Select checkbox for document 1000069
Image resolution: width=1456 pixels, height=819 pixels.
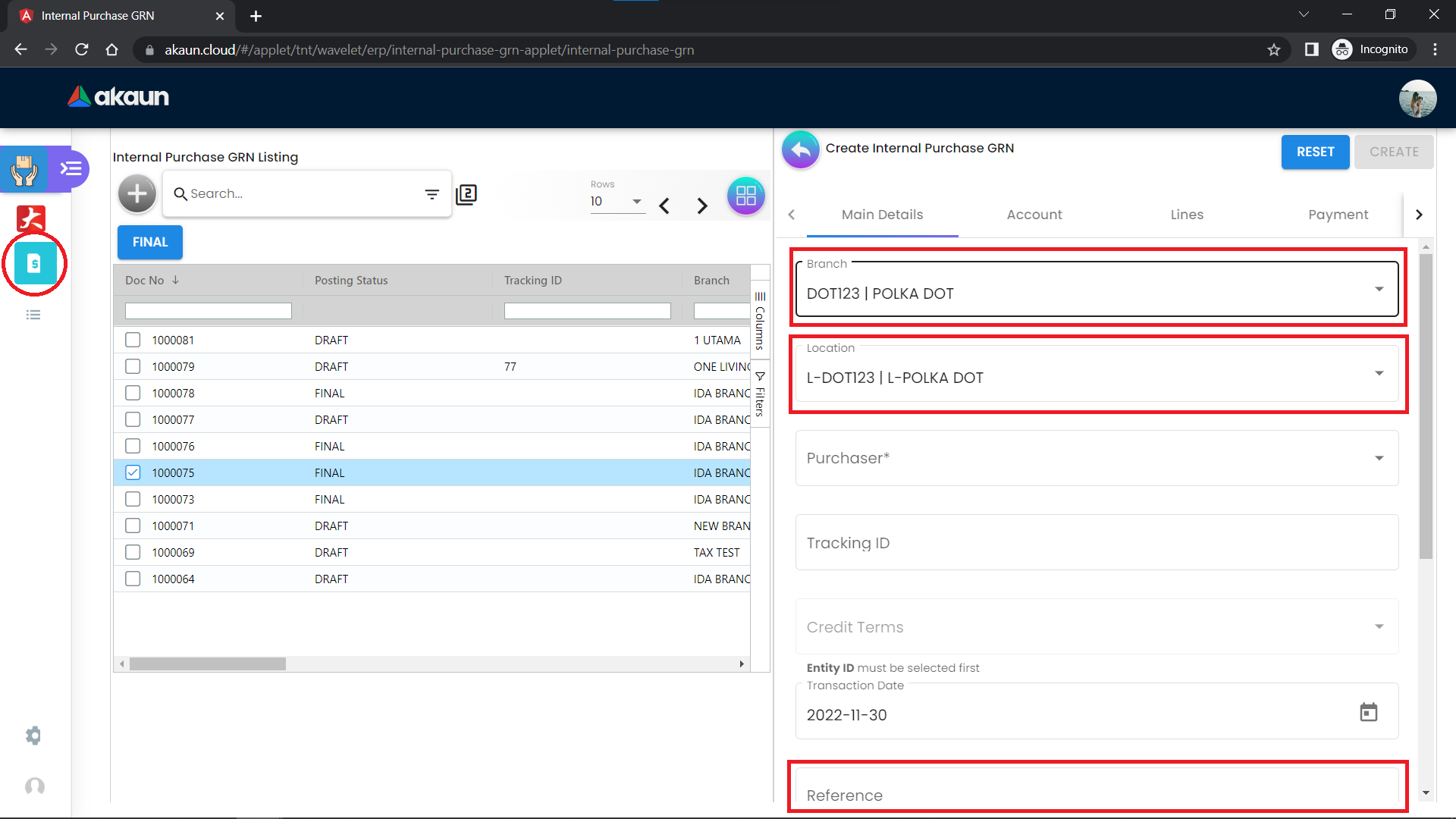click(133, 552)
